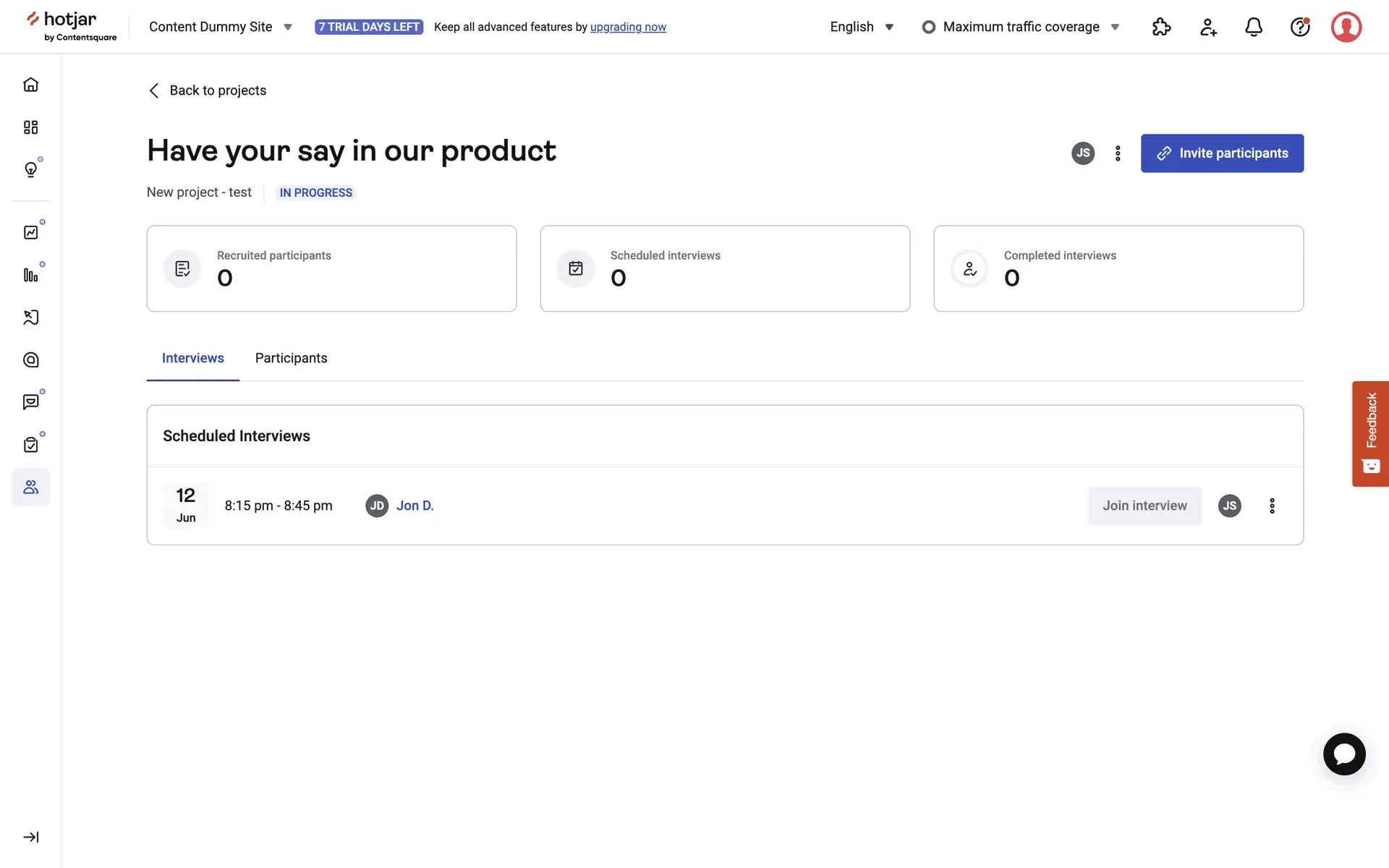Viewport: 1389px width, 868px height.
Task: Click the lightbulb Highlights icon in sidebar
Action: click(30, 169)
